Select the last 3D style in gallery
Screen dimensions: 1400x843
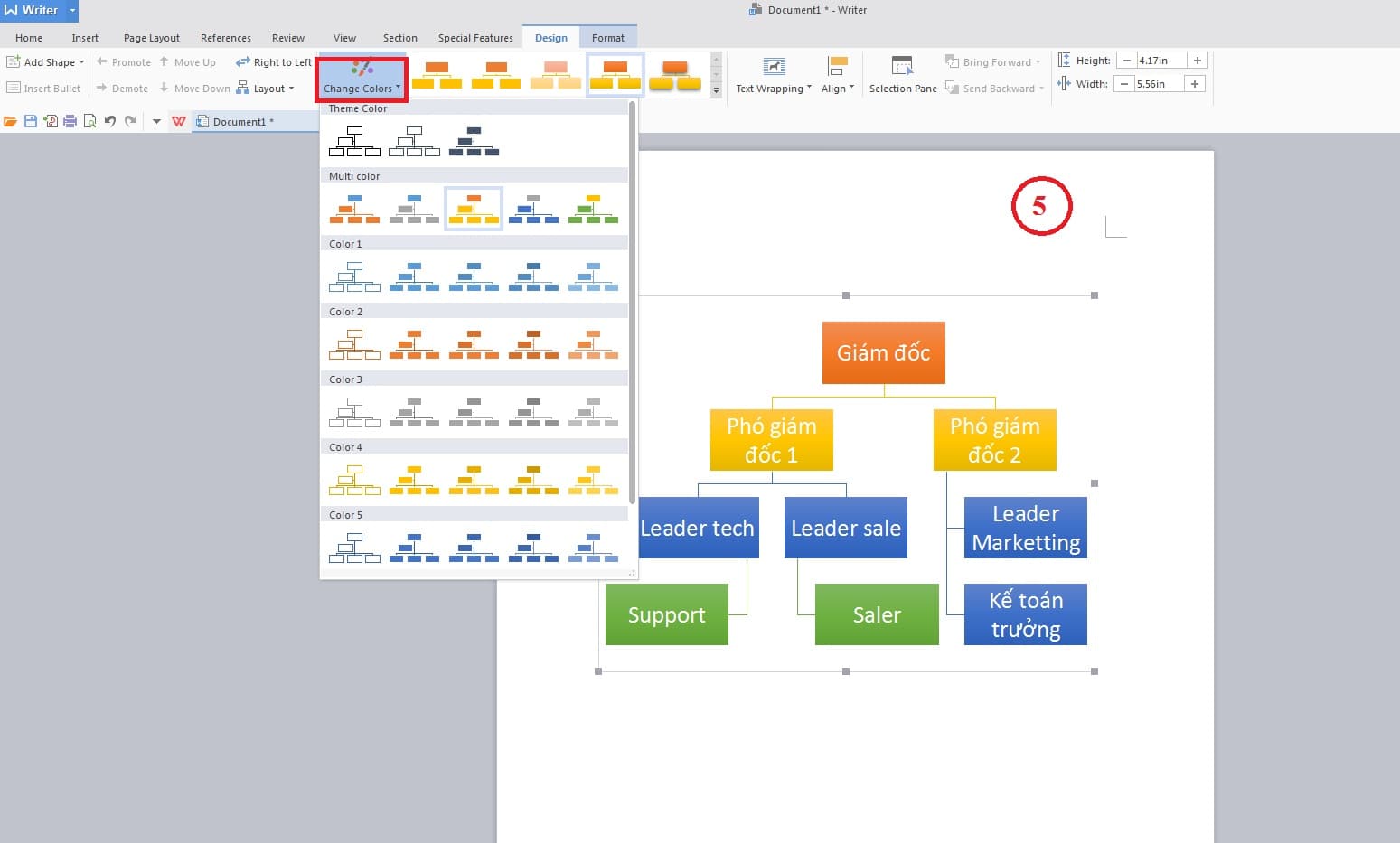point(675,75)
